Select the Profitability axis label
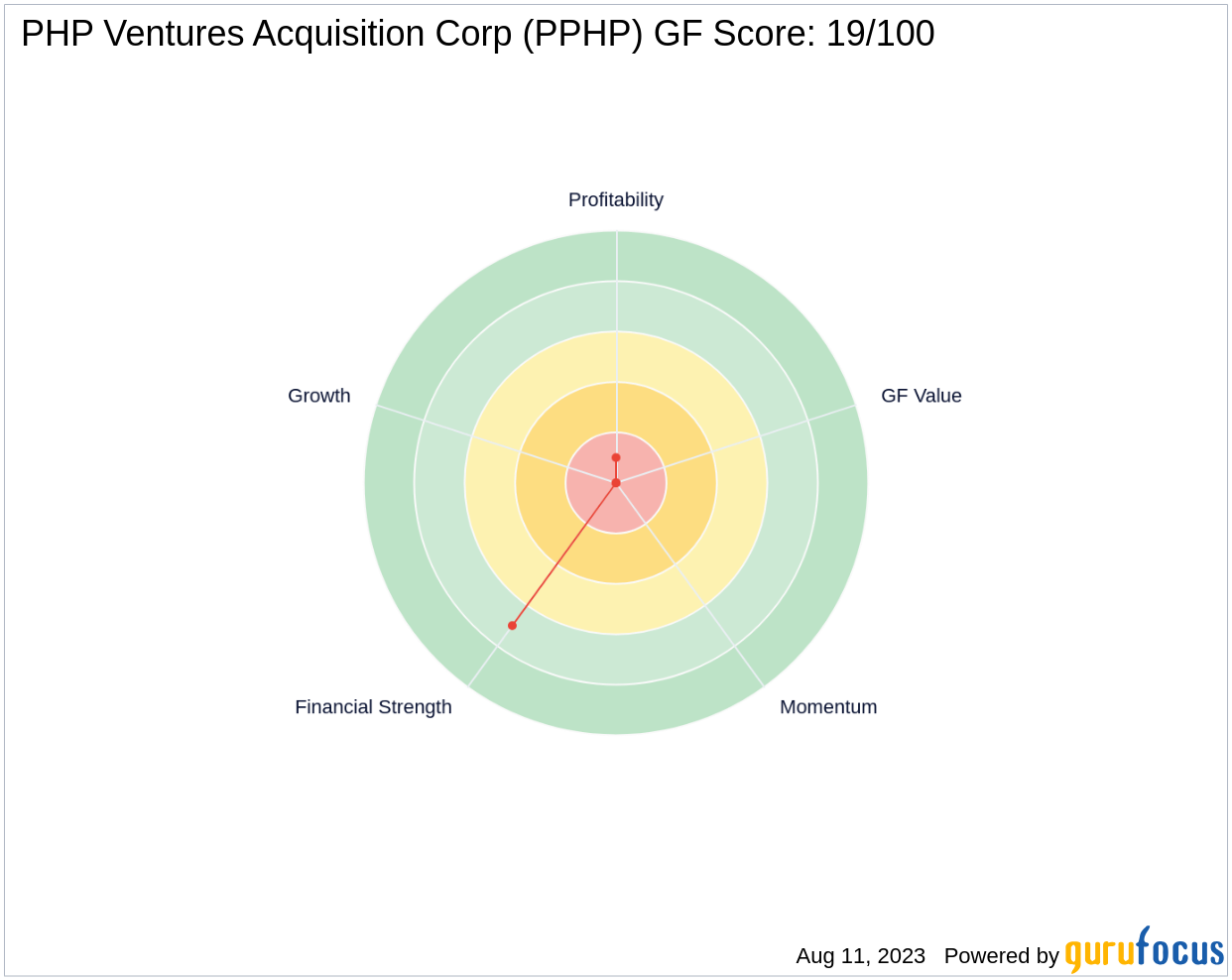1232x980 pixels. [616, 199]
